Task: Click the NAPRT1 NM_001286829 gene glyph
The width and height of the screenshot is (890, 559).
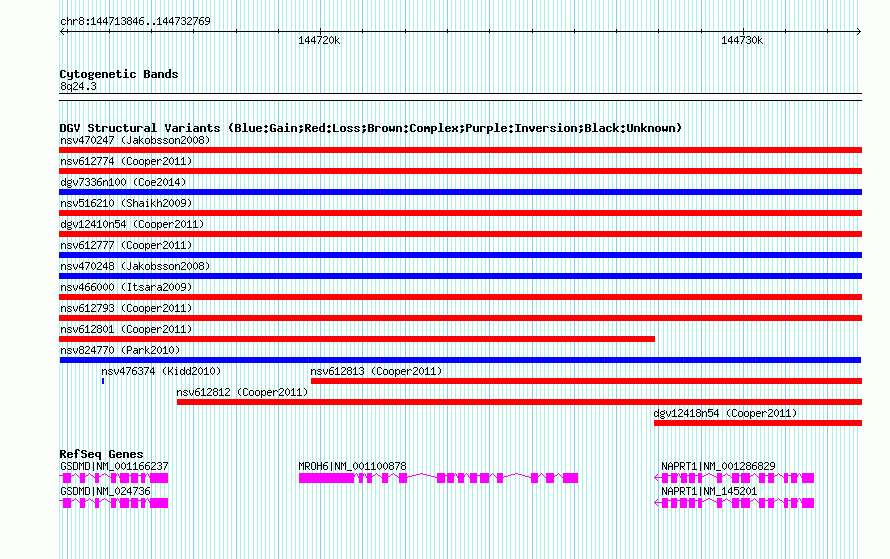Action: 734,478
